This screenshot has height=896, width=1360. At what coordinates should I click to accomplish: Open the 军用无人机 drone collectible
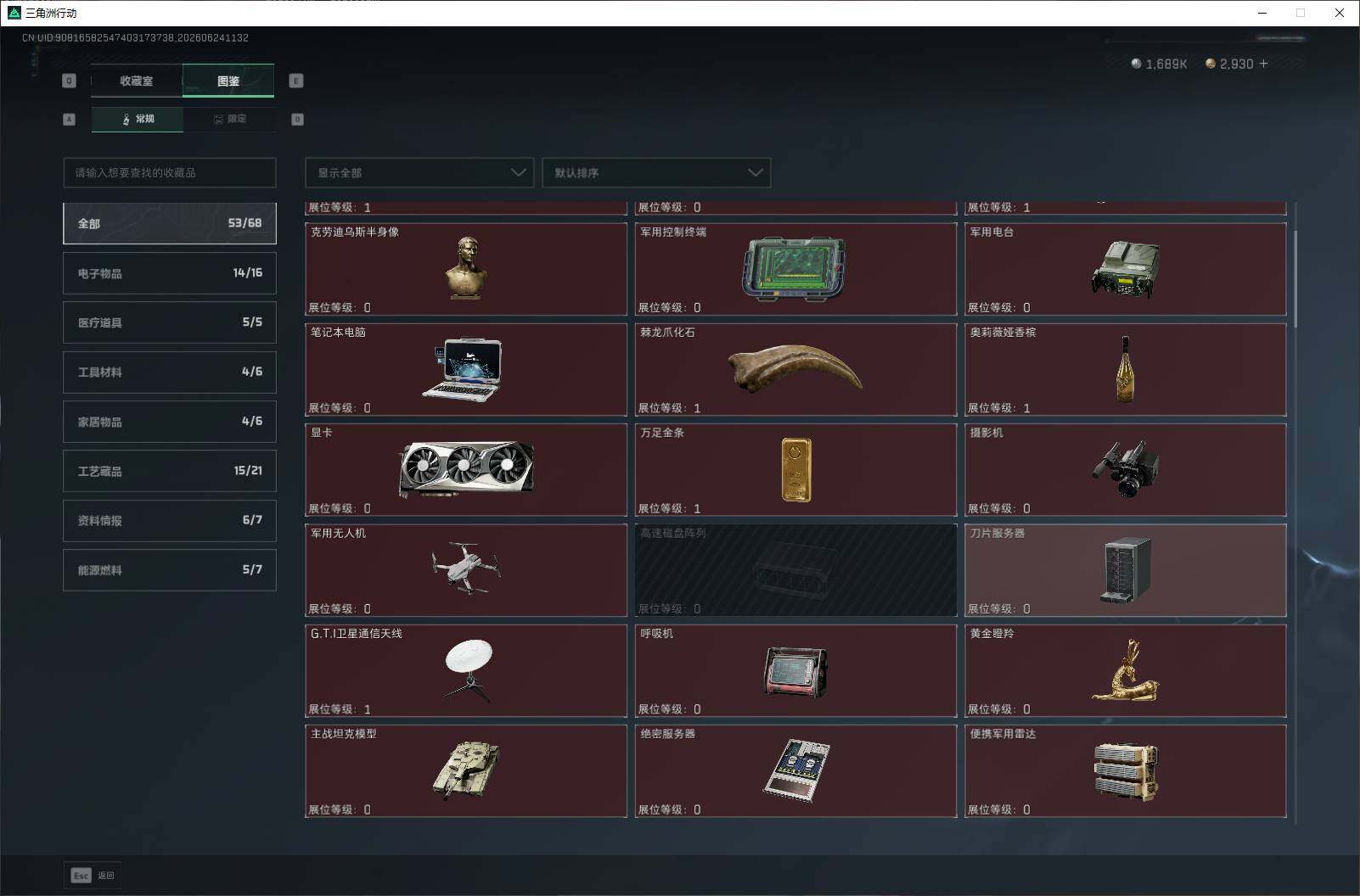point(466,570)
